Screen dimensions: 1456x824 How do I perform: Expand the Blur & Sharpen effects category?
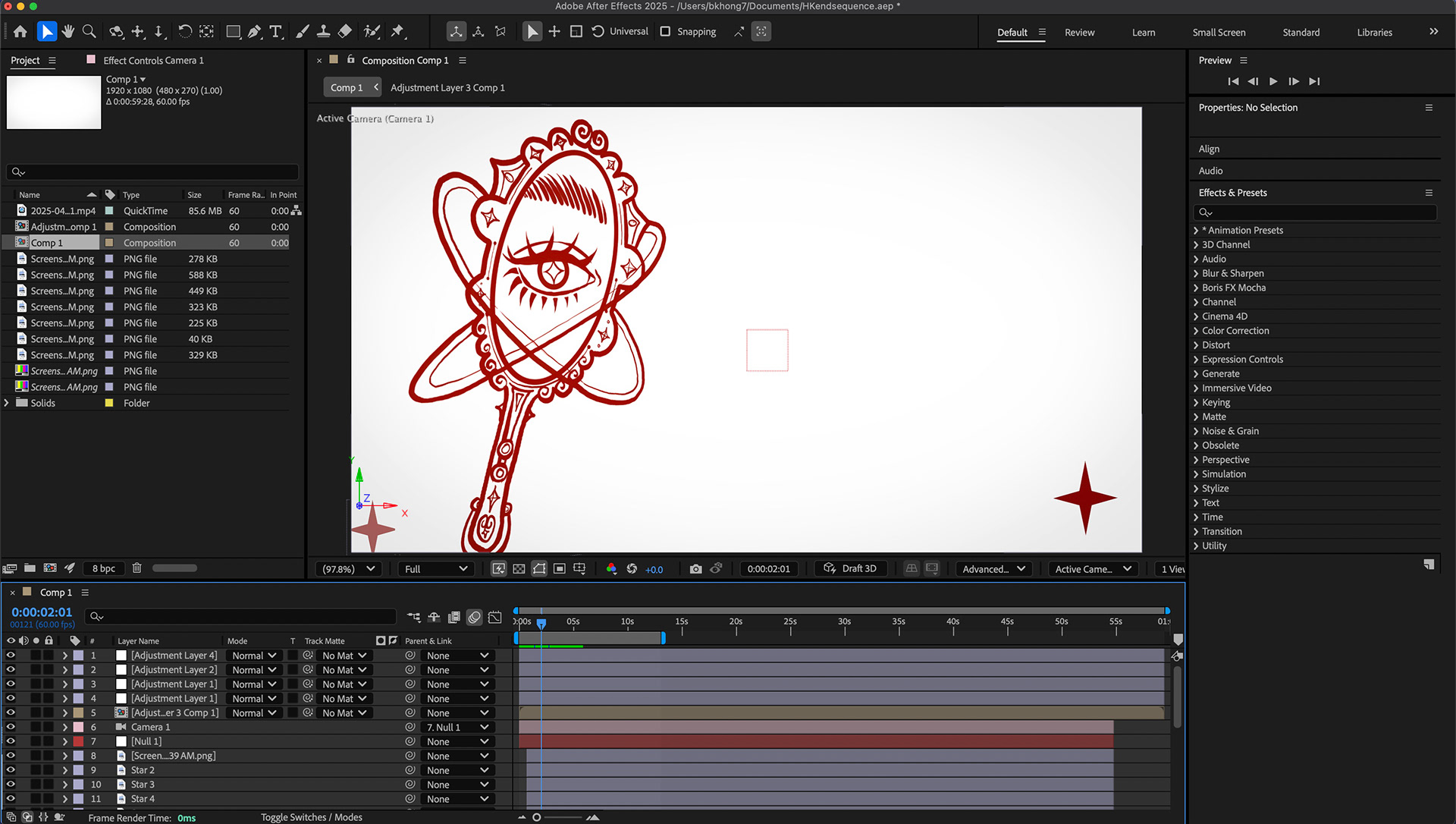point(1196,273)
